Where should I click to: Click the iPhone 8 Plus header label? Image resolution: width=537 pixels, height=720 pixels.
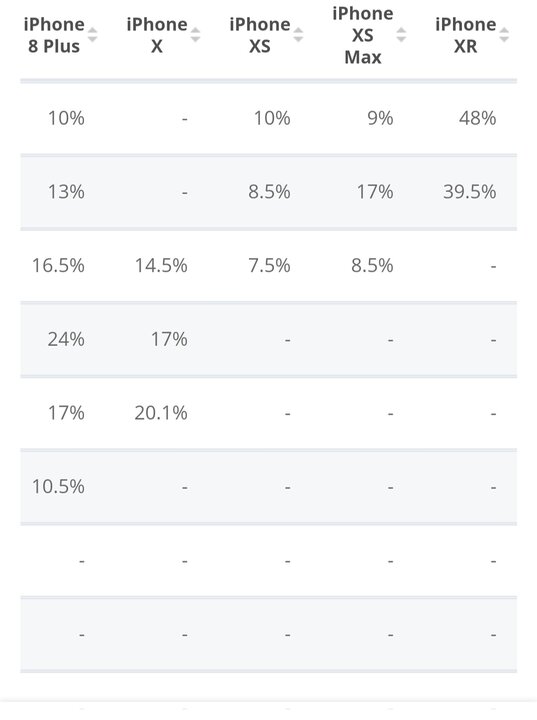pyautogui.click(x=54, y=35)
